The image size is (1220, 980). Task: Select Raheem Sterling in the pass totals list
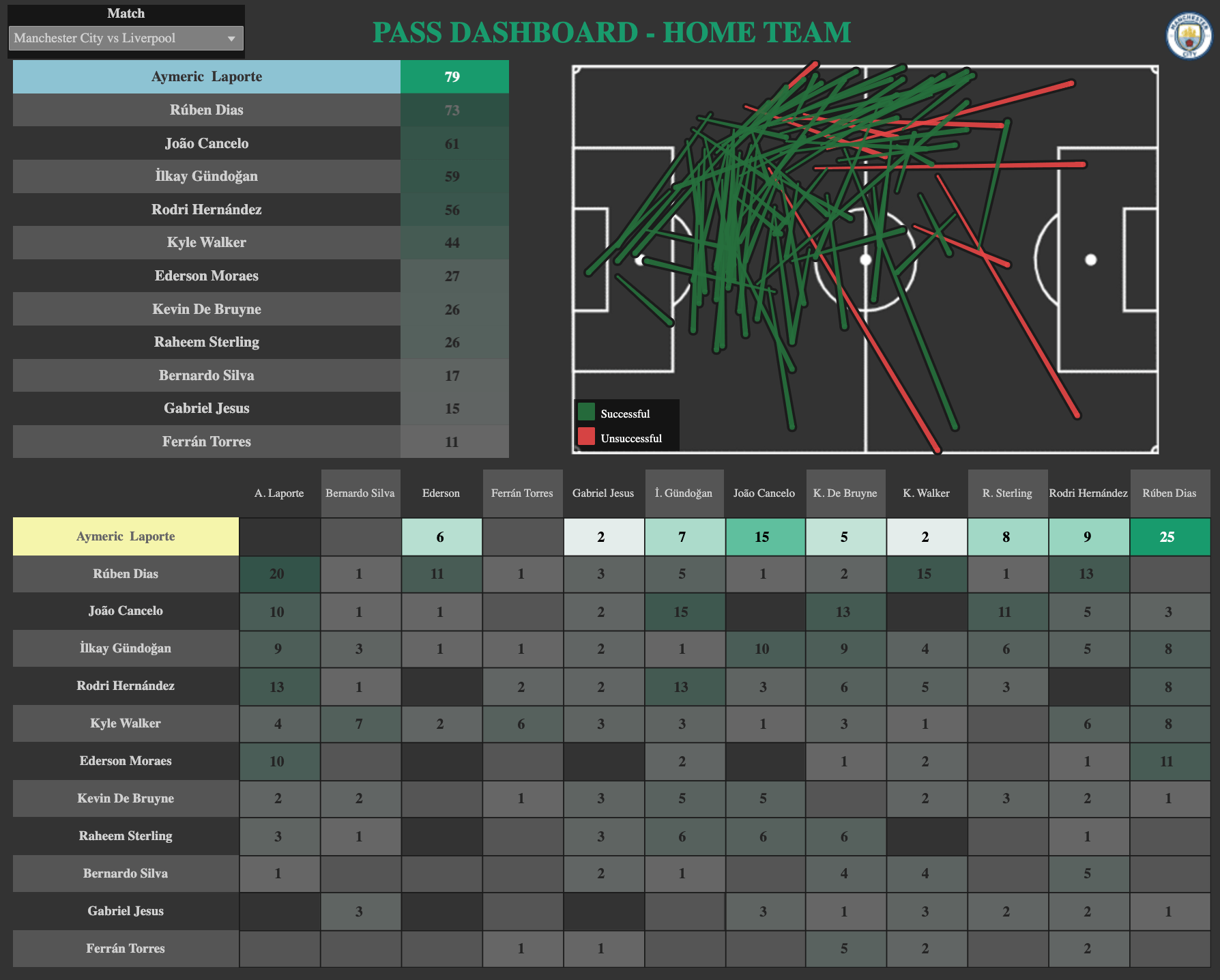pyautogui.click(x=207, y=342)
